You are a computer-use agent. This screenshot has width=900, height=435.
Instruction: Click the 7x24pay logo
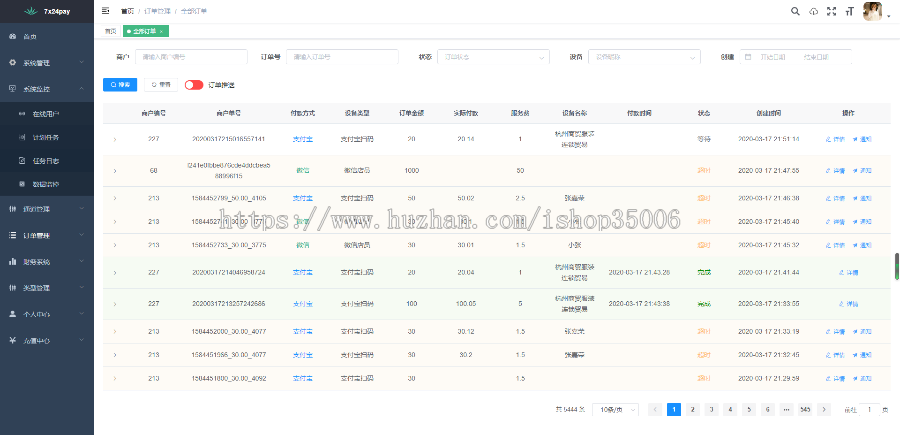[x=46, y=11]
